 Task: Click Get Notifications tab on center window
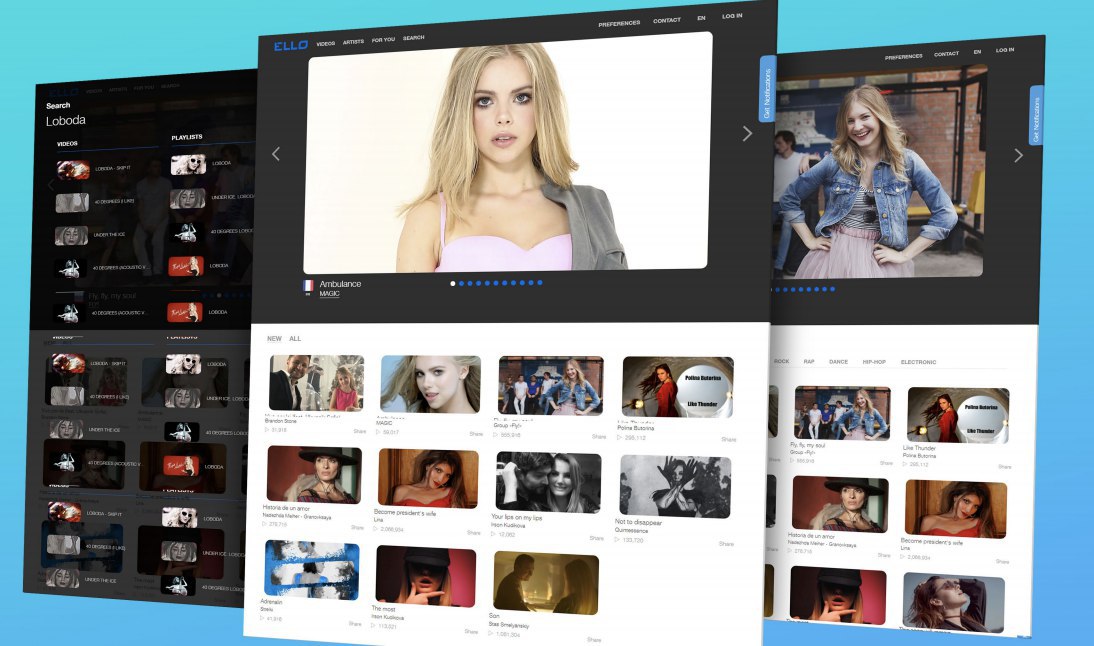point(767,89)
